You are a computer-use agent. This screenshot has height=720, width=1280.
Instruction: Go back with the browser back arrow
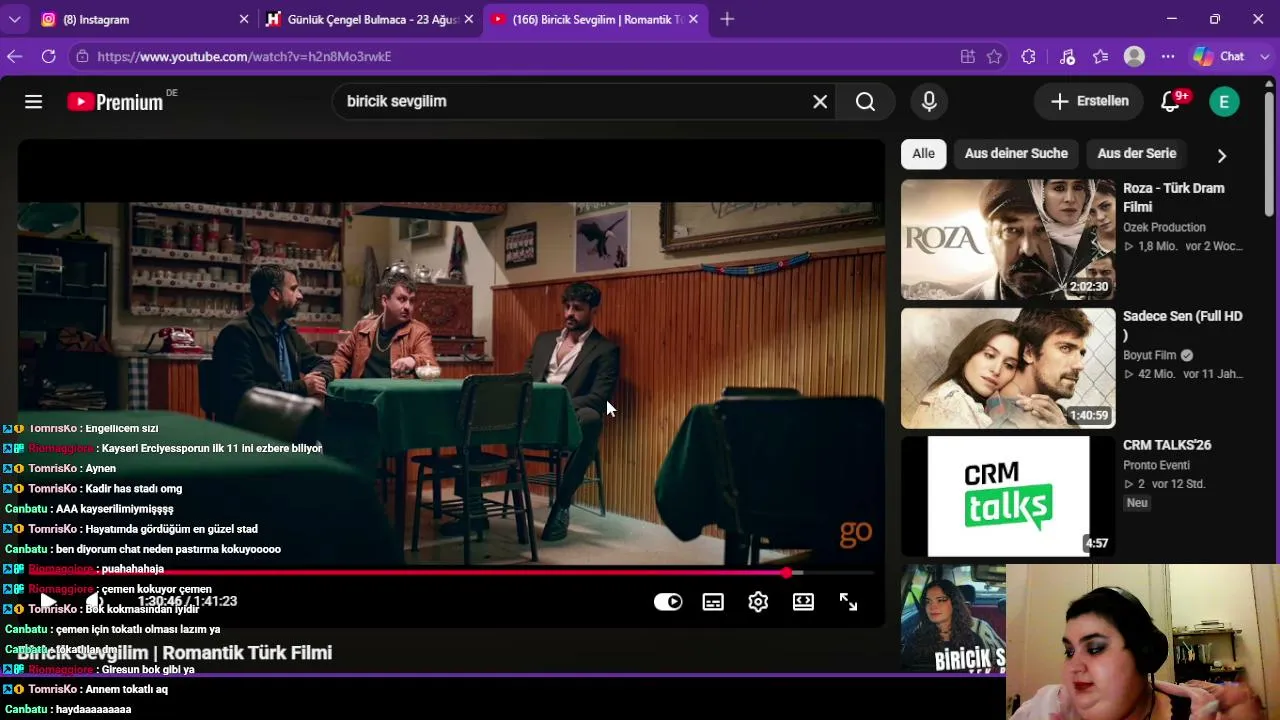[x=14, y=57]
